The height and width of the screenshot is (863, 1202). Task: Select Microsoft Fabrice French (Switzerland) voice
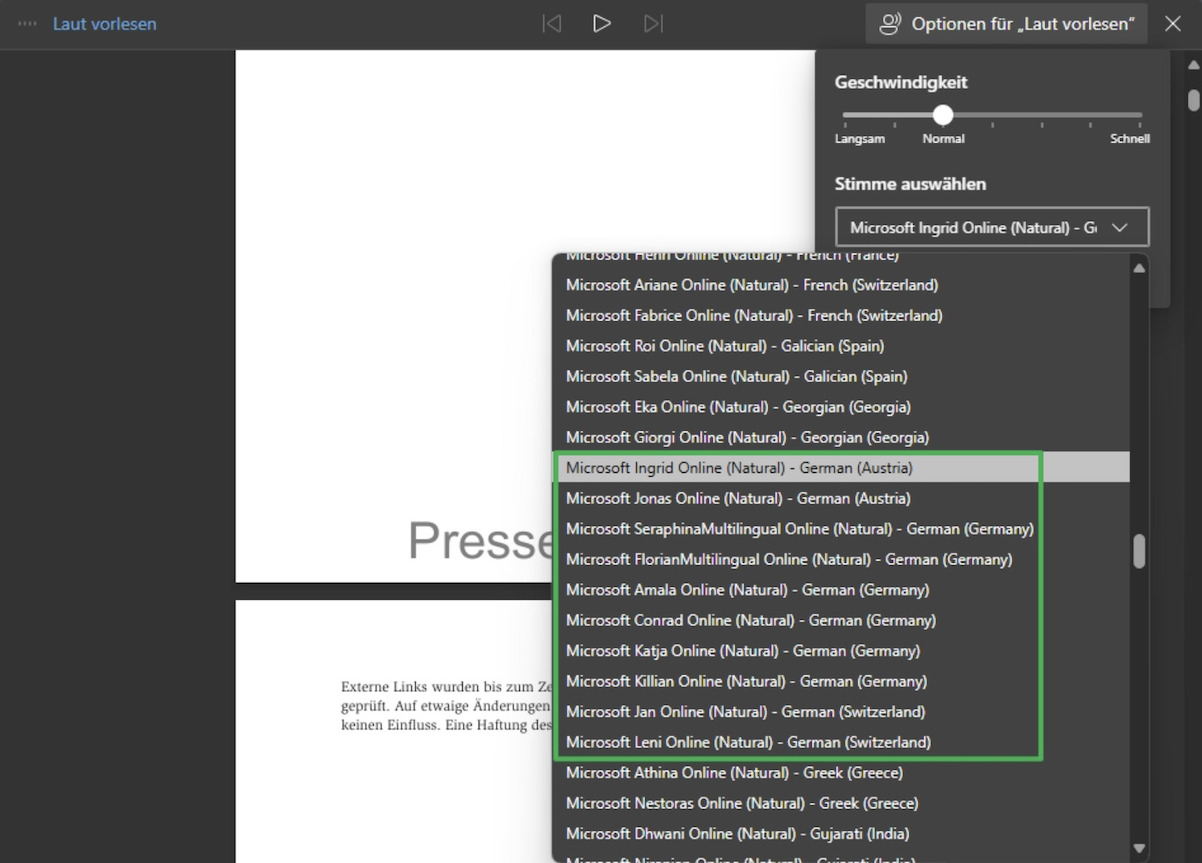[x=841, y=315]
